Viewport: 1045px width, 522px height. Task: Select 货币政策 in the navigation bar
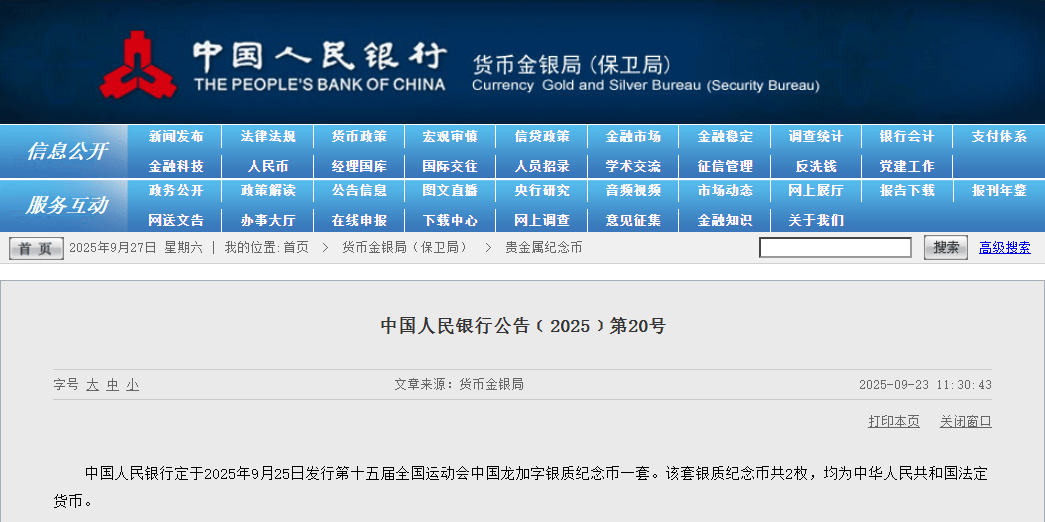pos(359,137)
